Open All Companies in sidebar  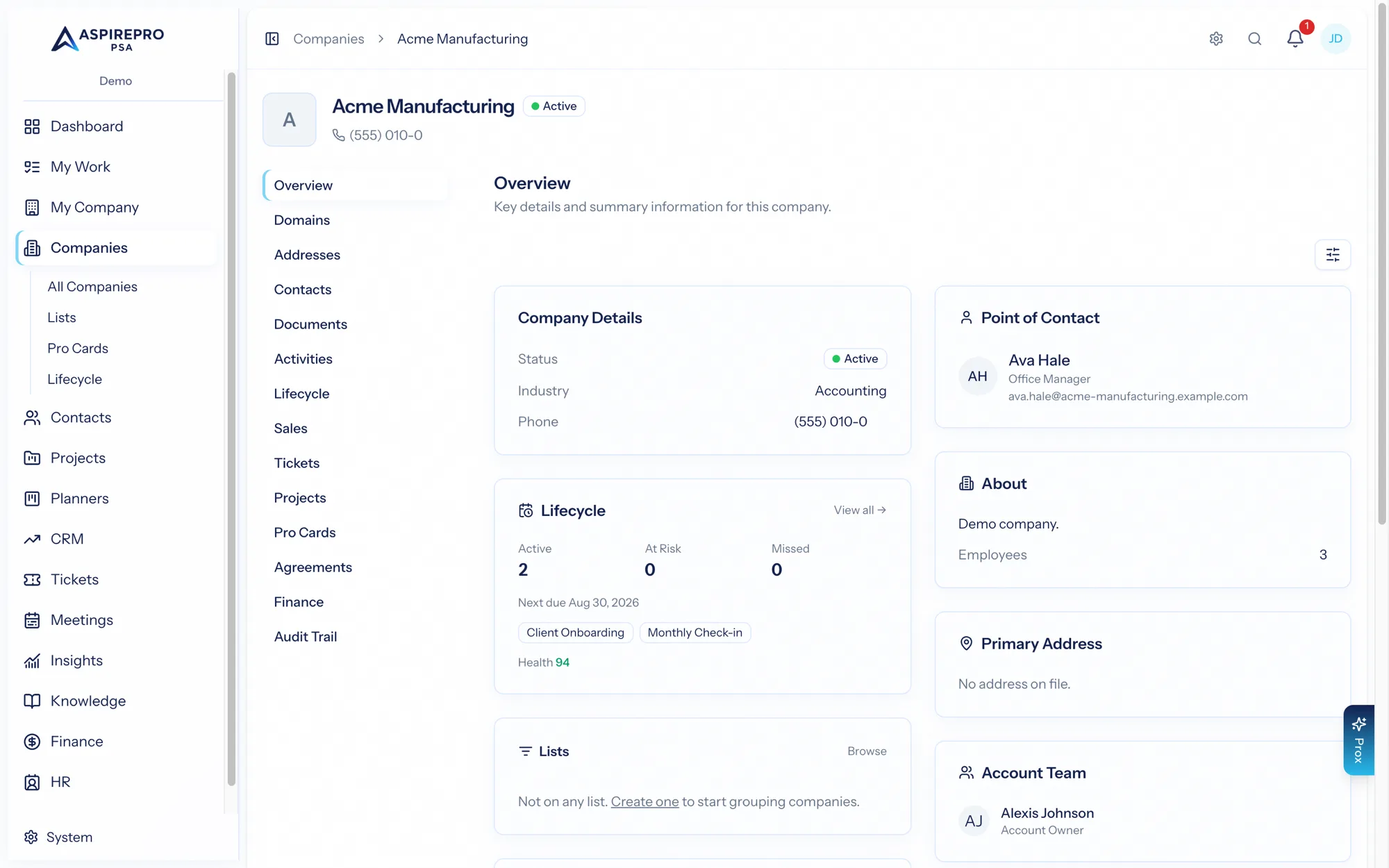(92, 287)
